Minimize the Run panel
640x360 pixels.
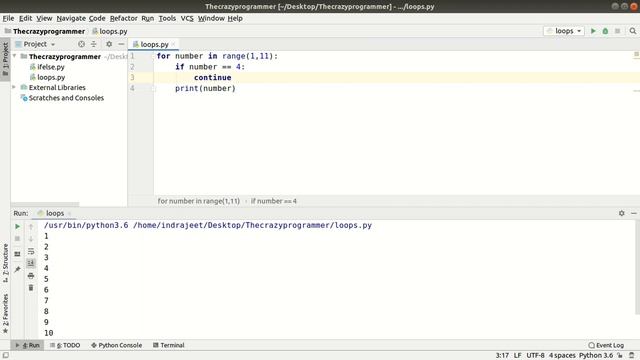pyautogui.click(x=633, y=213)
